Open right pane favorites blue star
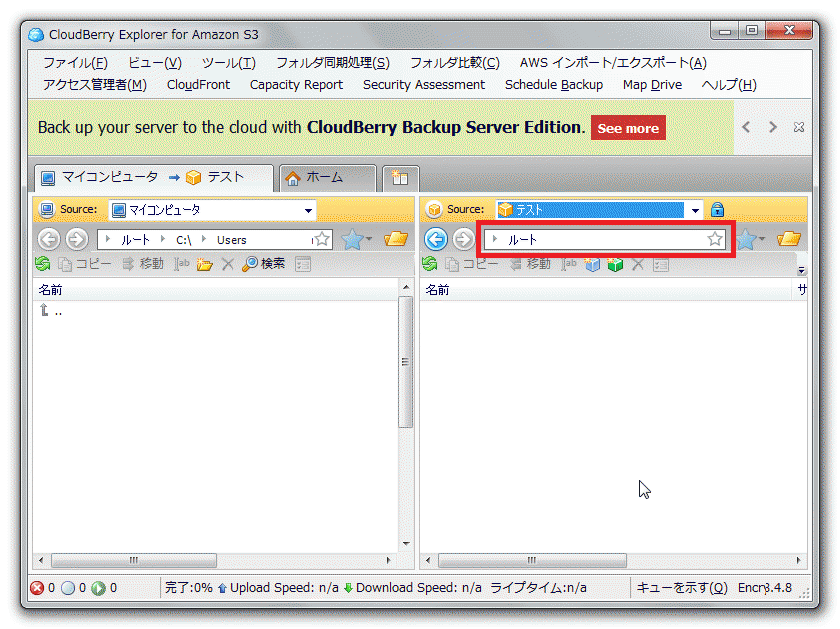 pyautogui.click(x=746, y=239)
